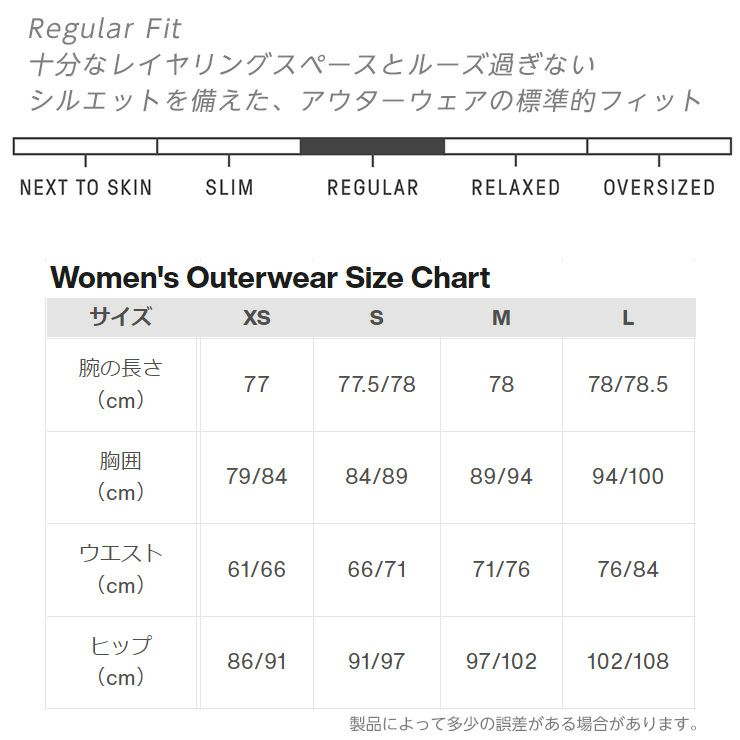Click the dark REGULAR segment of fit bar
This screenshot has width=740, height=740.
[372, 146]
